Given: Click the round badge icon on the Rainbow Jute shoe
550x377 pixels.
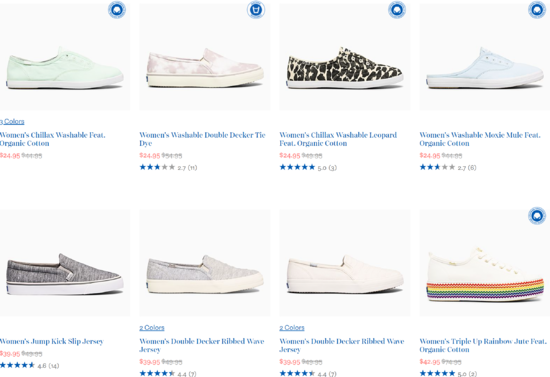Looking at the screenshot, I should (x=537, y=216).
